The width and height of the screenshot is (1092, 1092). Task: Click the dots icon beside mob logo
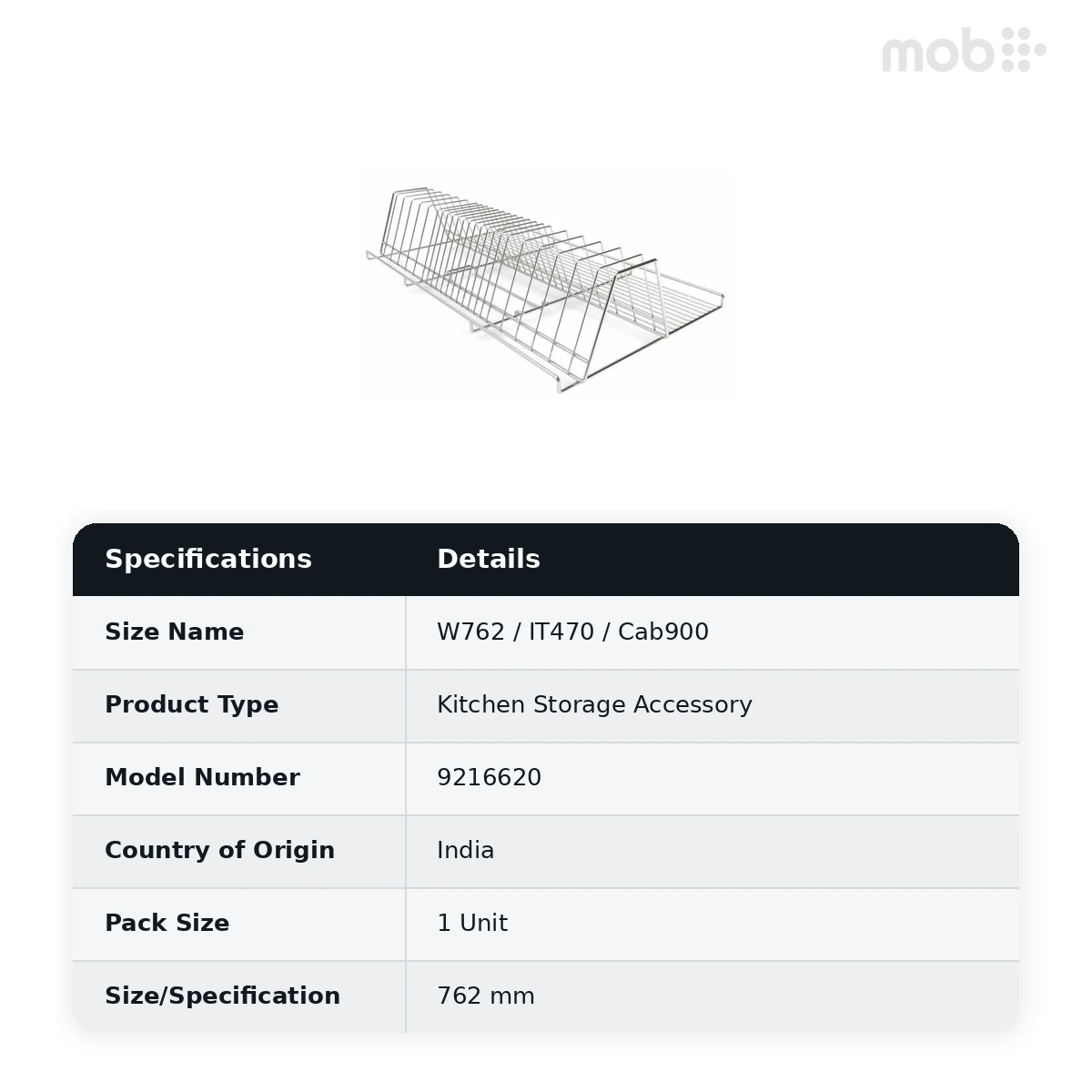pyautogui.click(x=1024, y=50)
